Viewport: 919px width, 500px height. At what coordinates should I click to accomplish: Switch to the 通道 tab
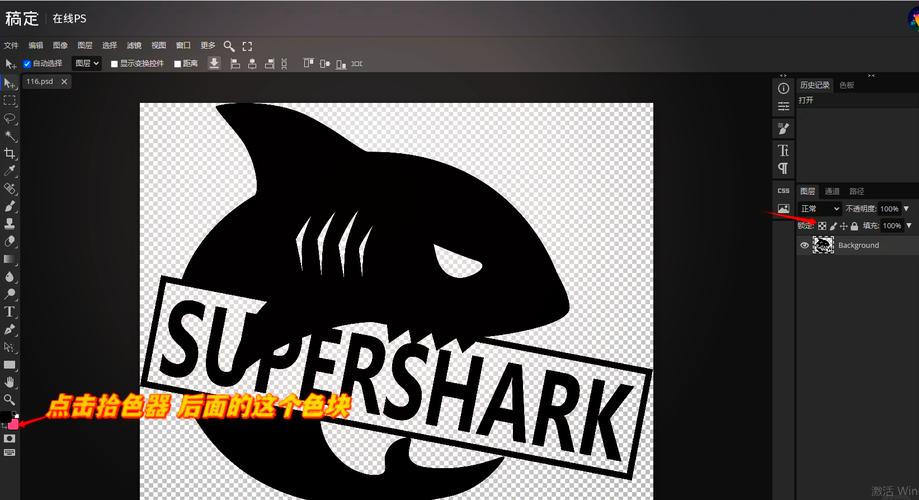(832, 191)
